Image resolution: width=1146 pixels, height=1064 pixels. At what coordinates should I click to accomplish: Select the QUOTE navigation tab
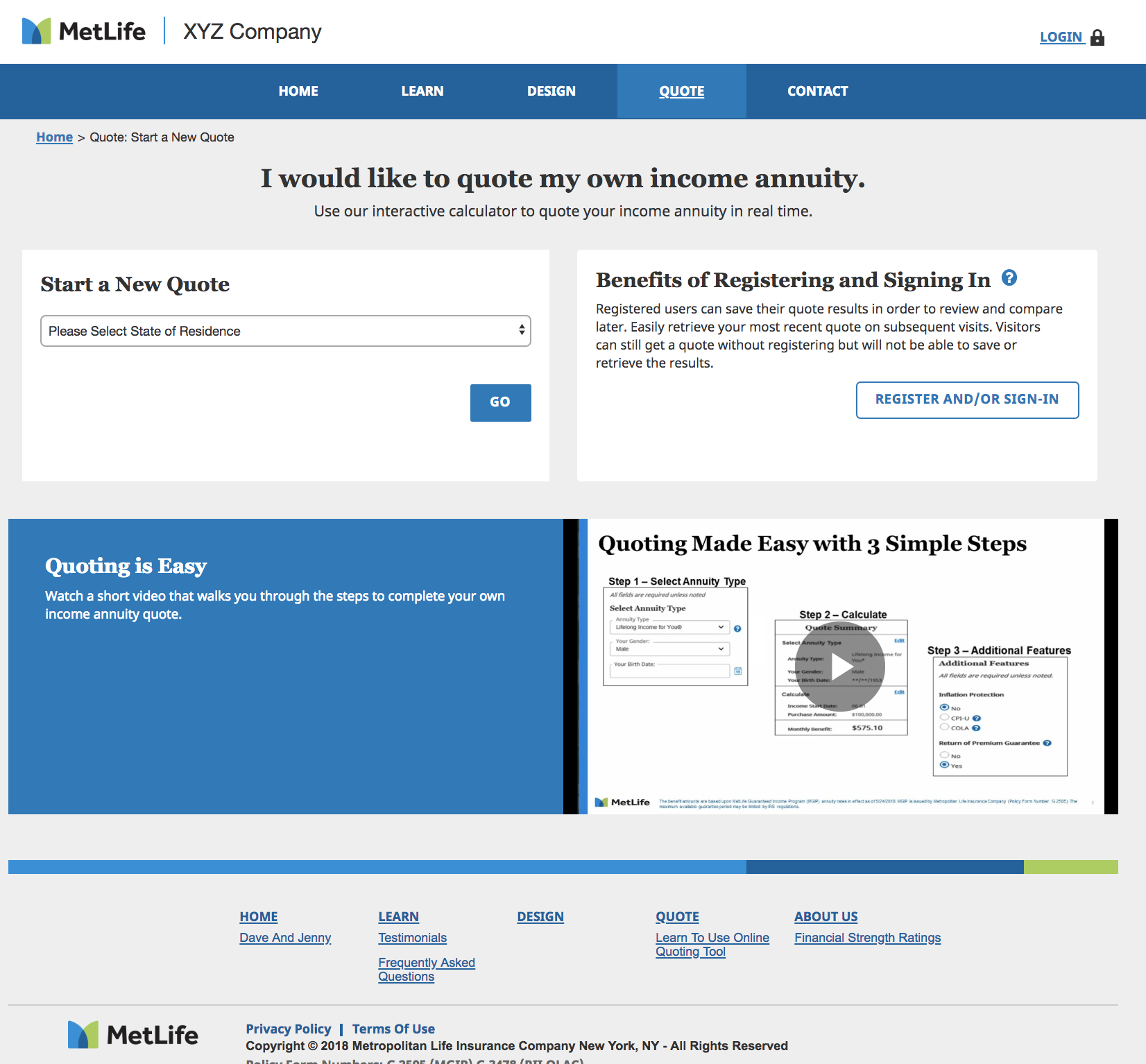[x=682, y=91]
